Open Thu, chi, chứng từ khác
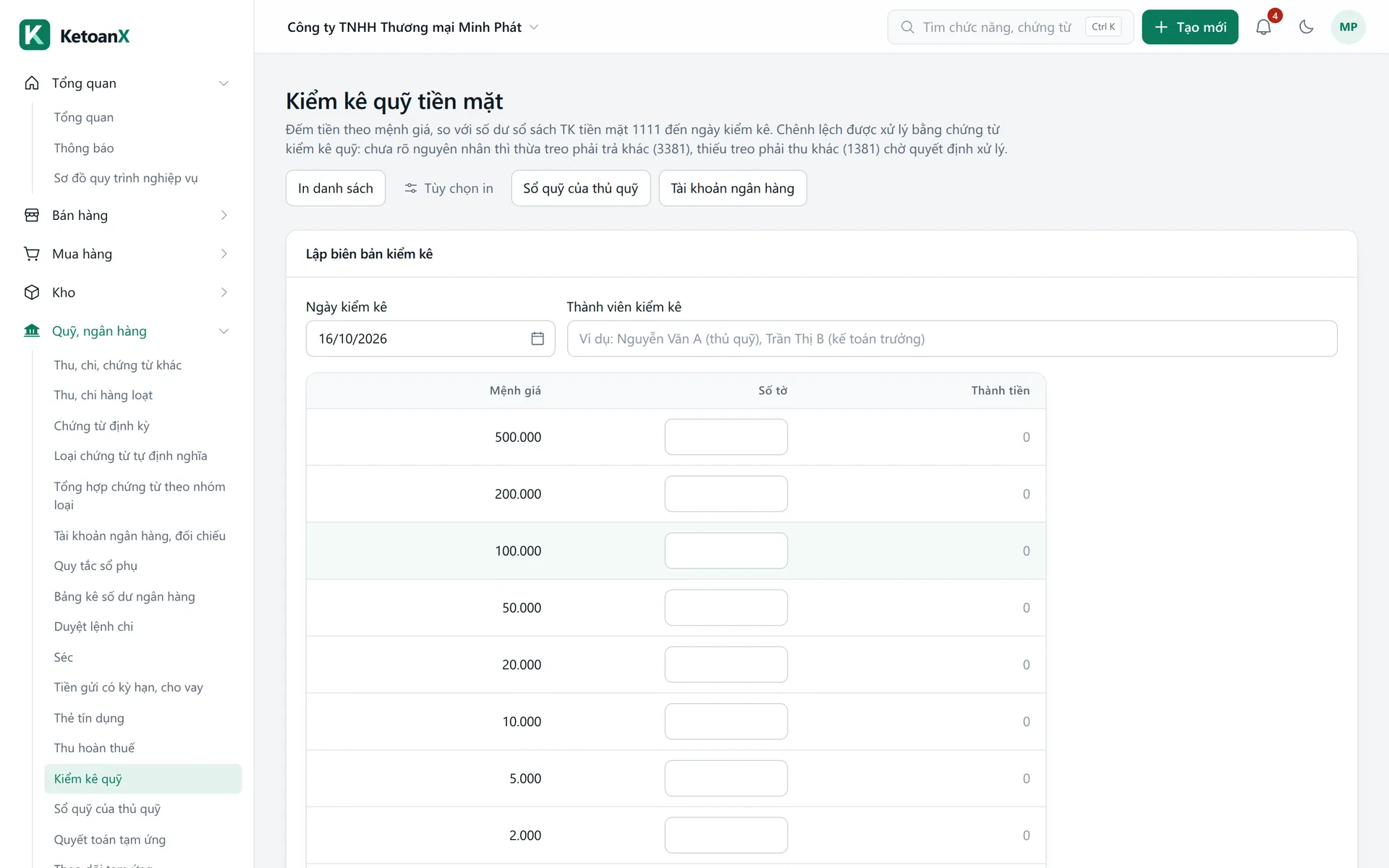 click(118, 365)
